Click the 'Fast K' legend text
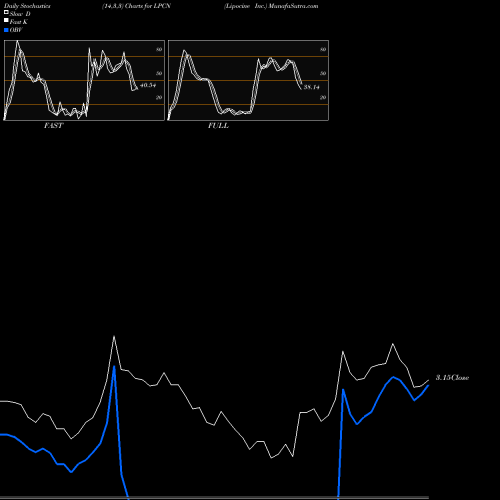The image size is (500, 500). coord(19,22)
